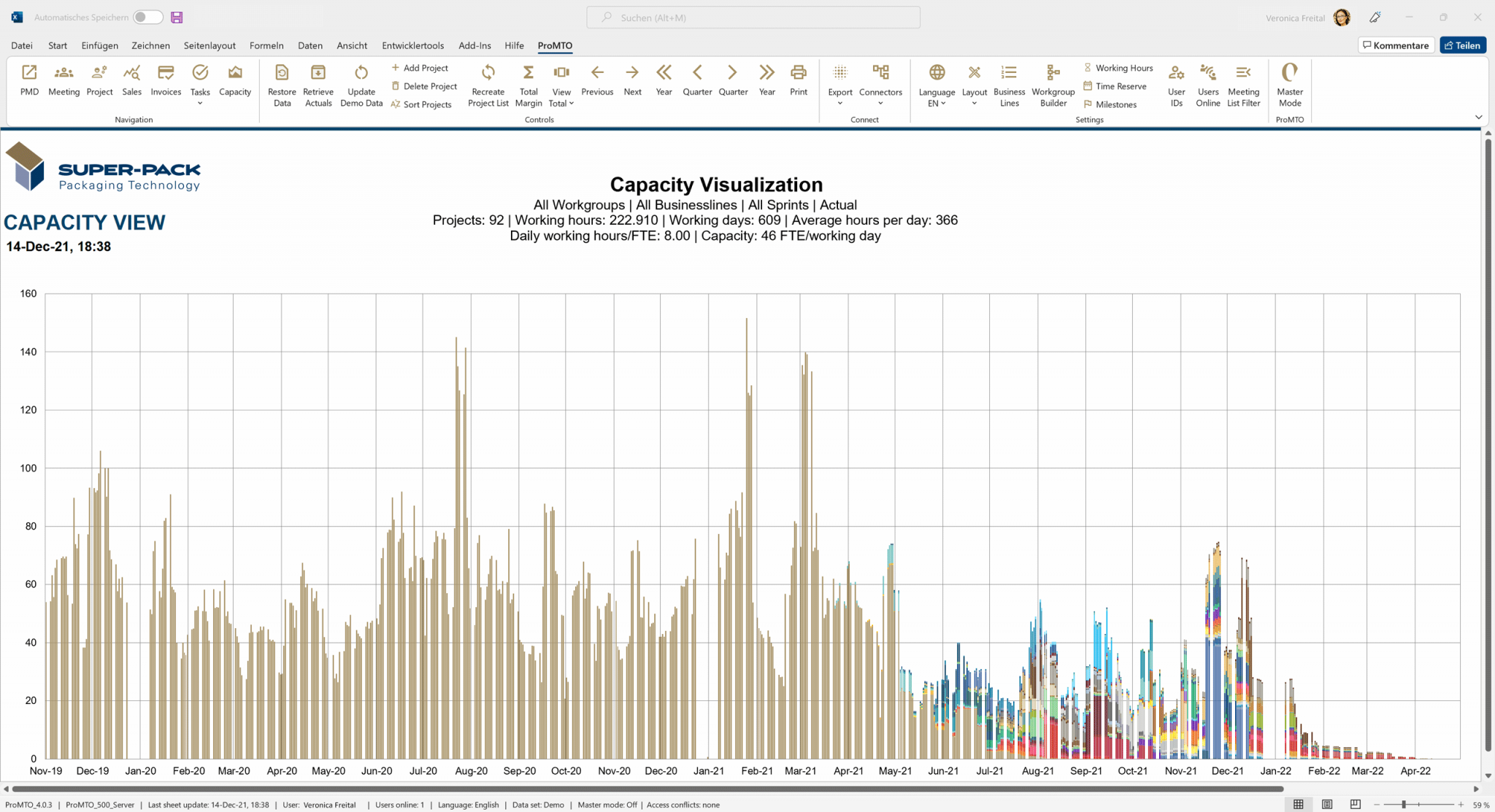Expand the Export dropdown
Screen dimensions: 1495x812
[840, 93]
